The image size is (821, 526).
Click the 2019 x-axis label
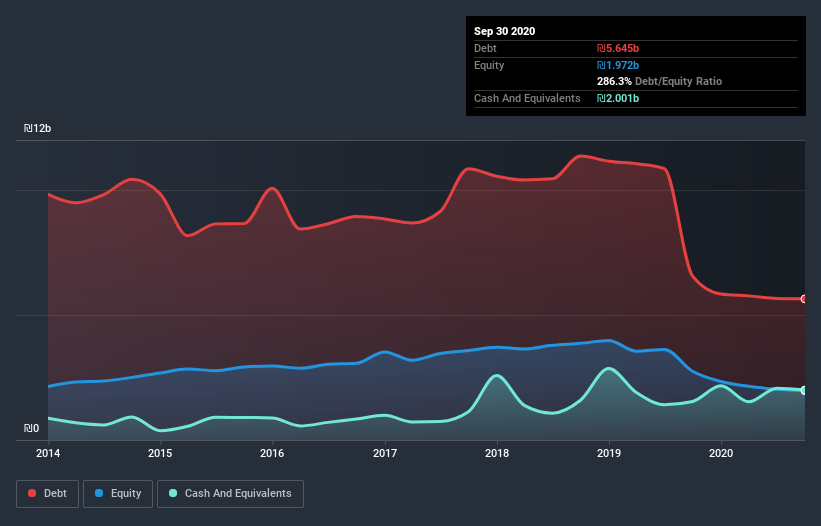point(609,453)
